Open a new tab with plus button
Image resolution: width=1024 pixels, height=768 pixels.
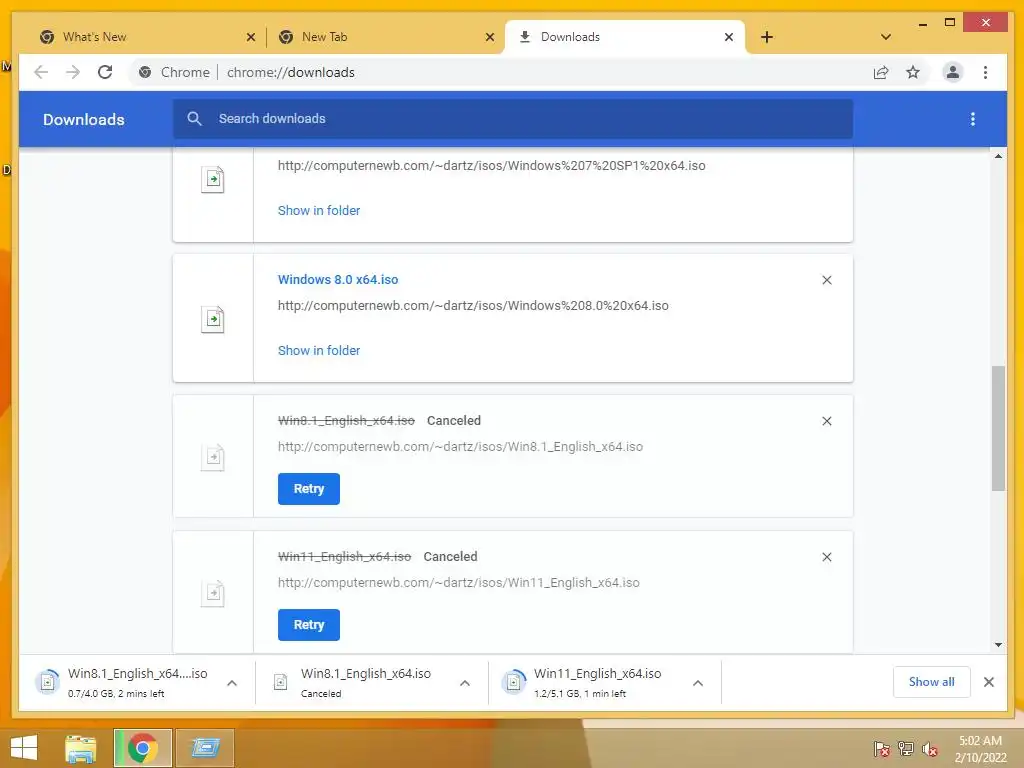coord(767,37)
